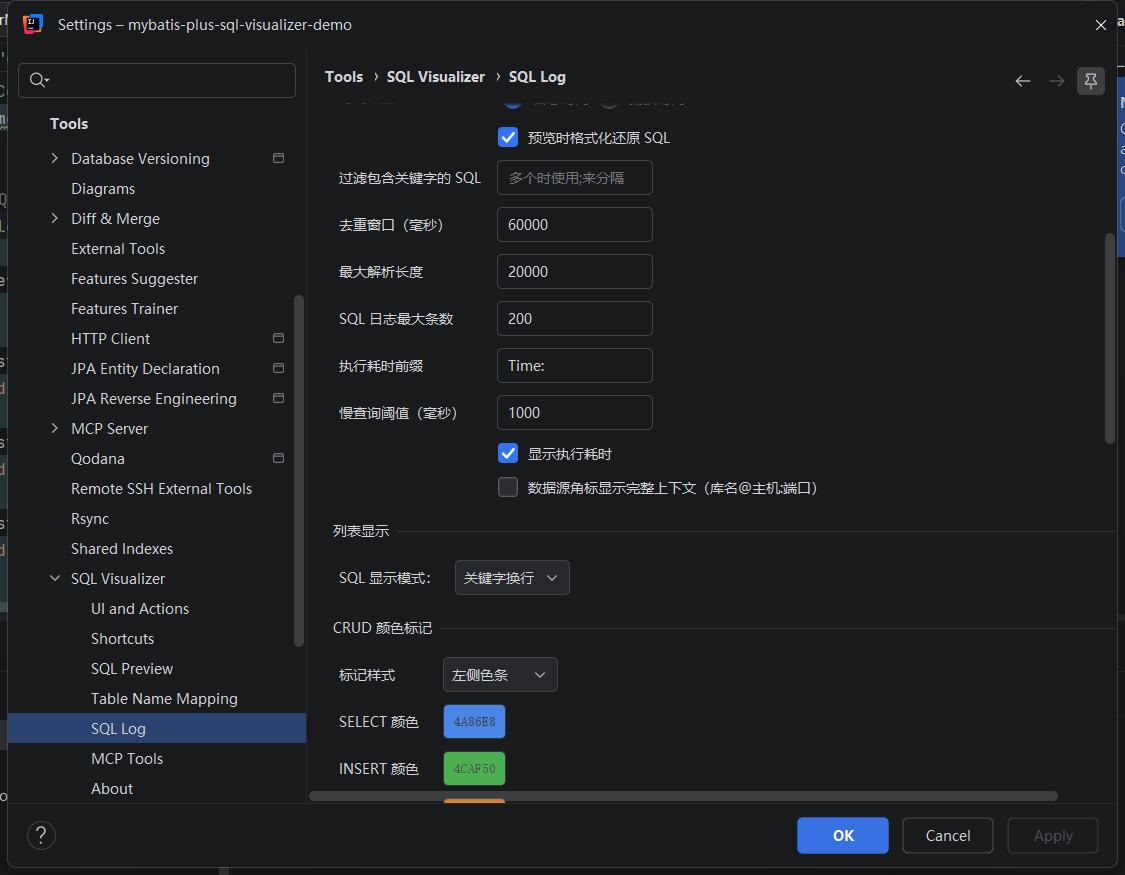Select External Tools settings page
Screen dimensions: 1125x875
118,248
